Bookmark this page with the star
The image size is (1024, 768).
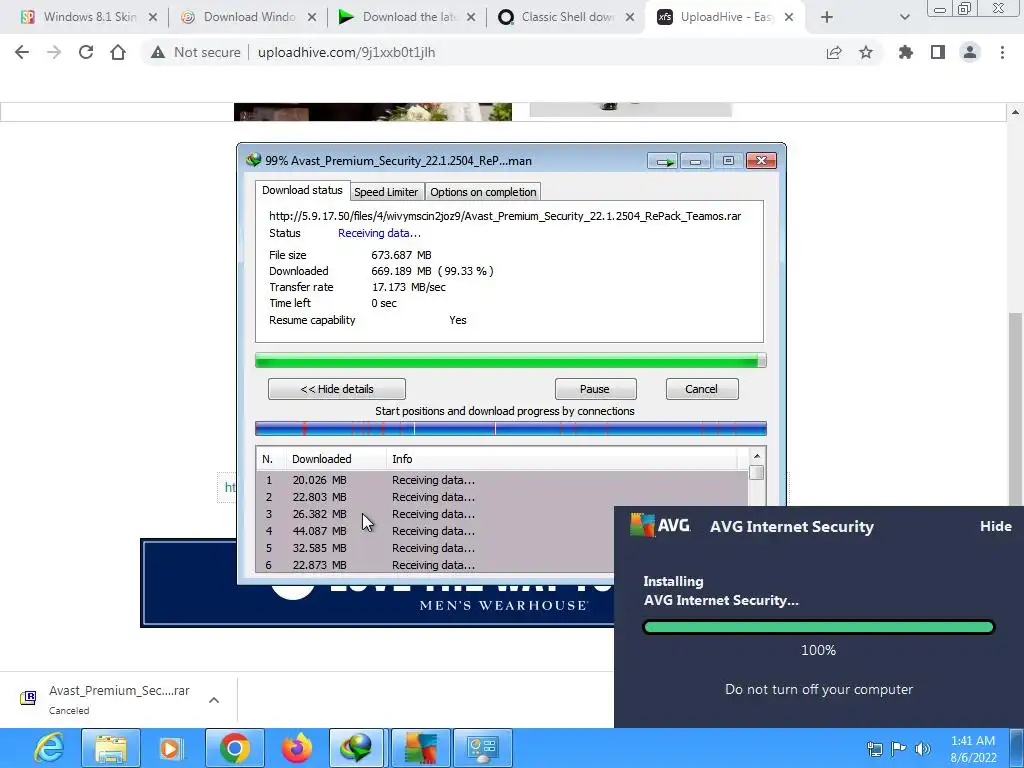click(x=866, y=52)
